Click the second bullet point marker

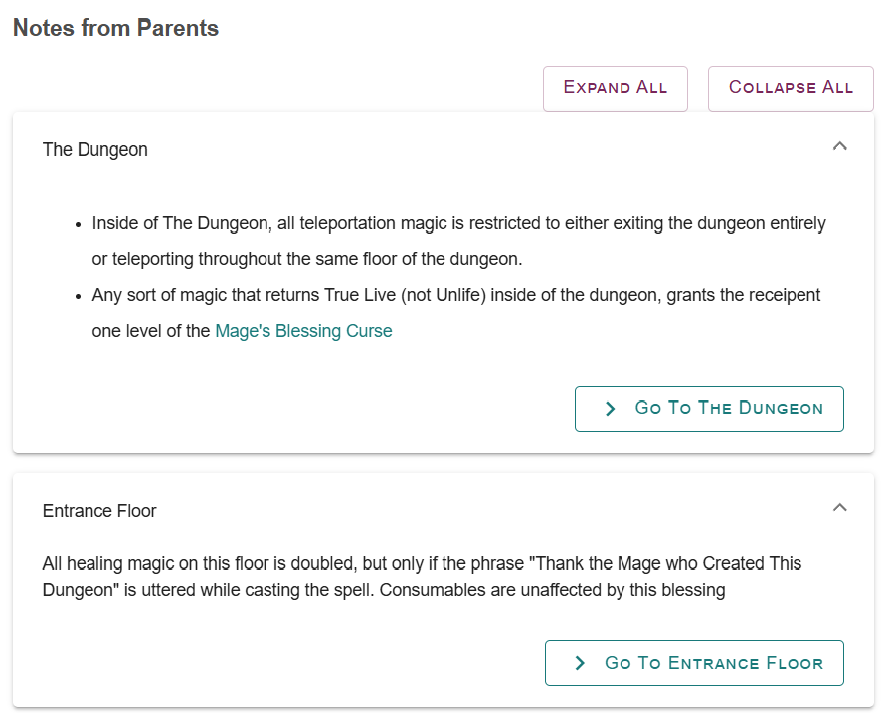(79, 296)
